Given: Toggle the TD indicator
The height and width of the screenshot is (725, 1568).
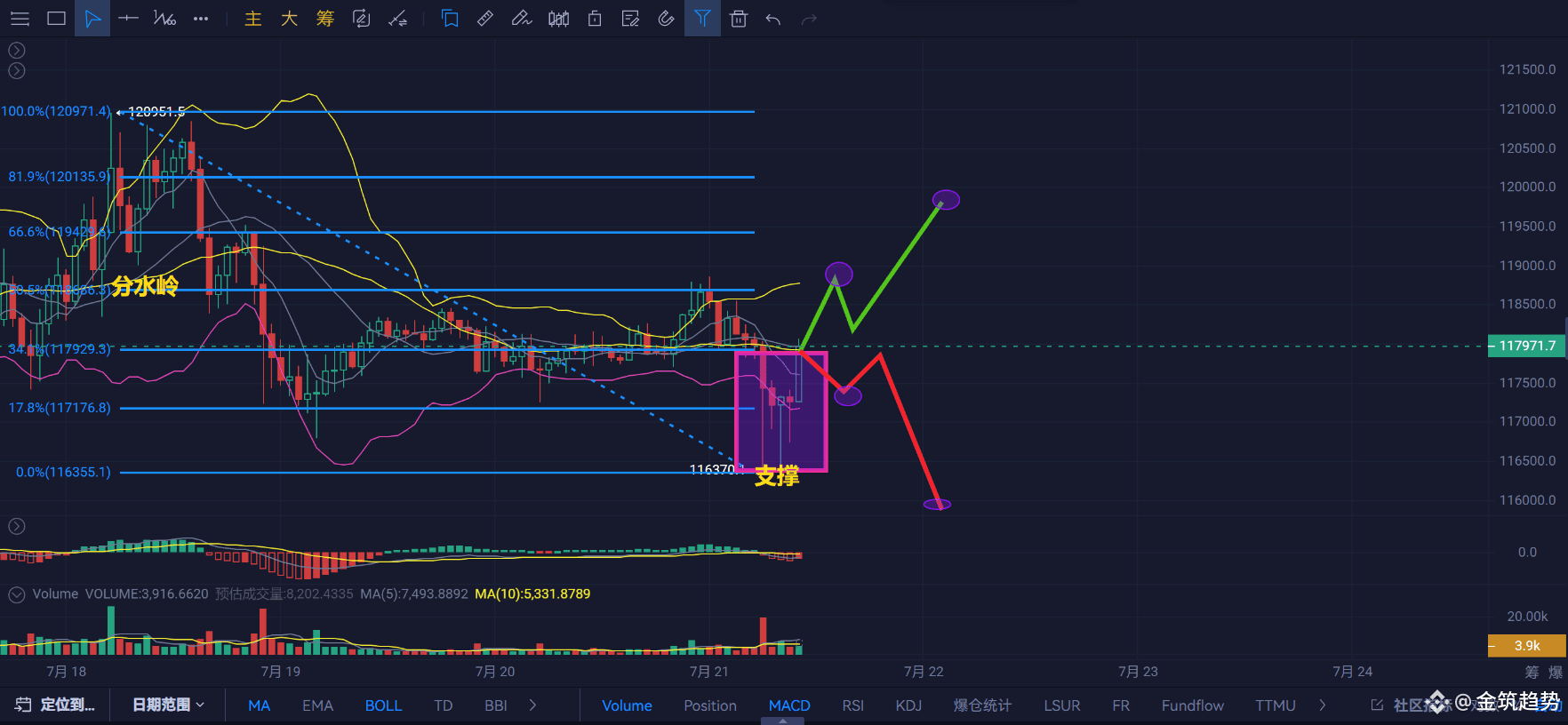Looking at the screenshot, I should click(x=443, y=705).
